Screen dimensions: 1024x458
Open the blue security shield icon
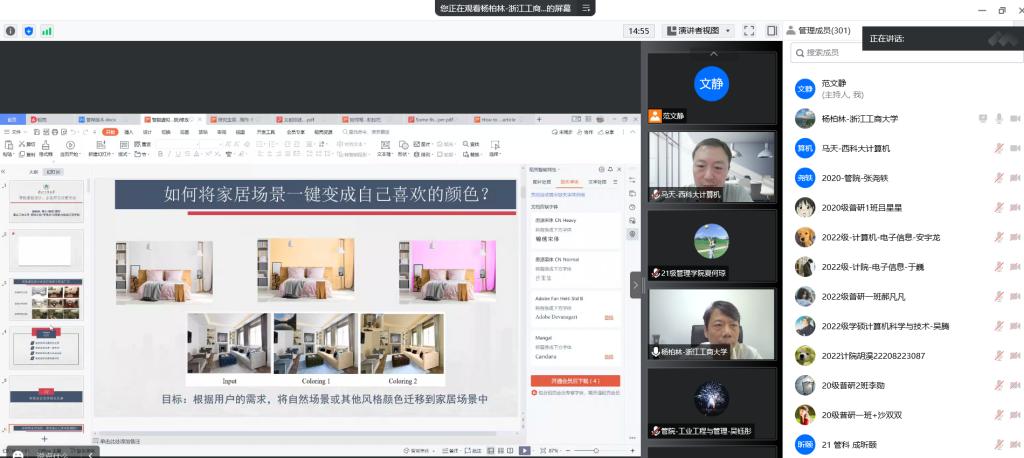28,31
